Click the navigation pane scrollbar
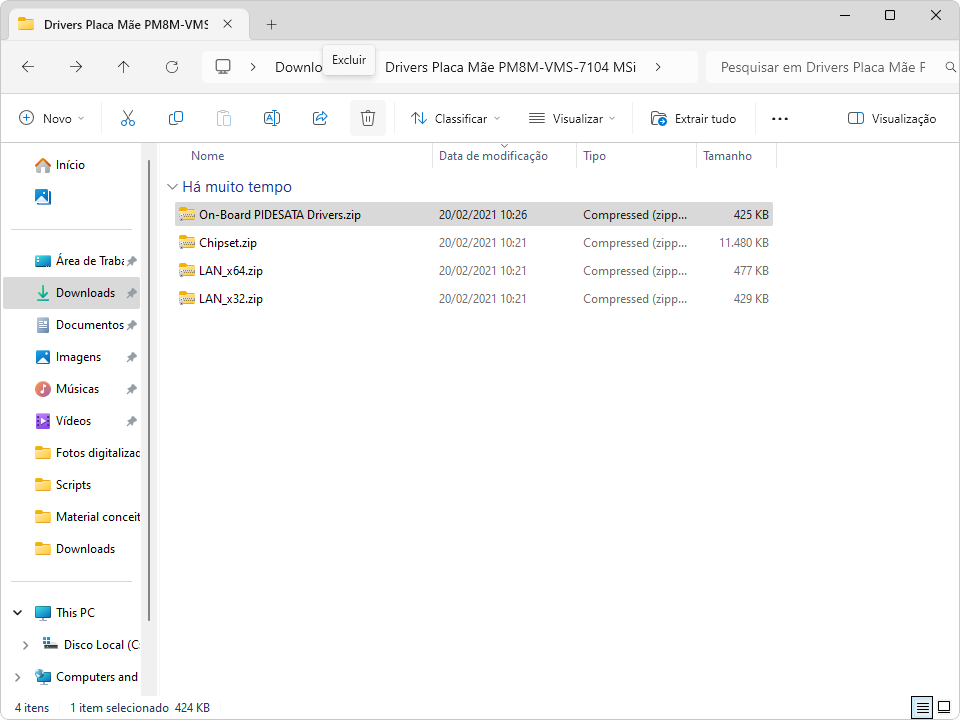Image resolution: width=960 pixels, height=720 pixels. 149,390
